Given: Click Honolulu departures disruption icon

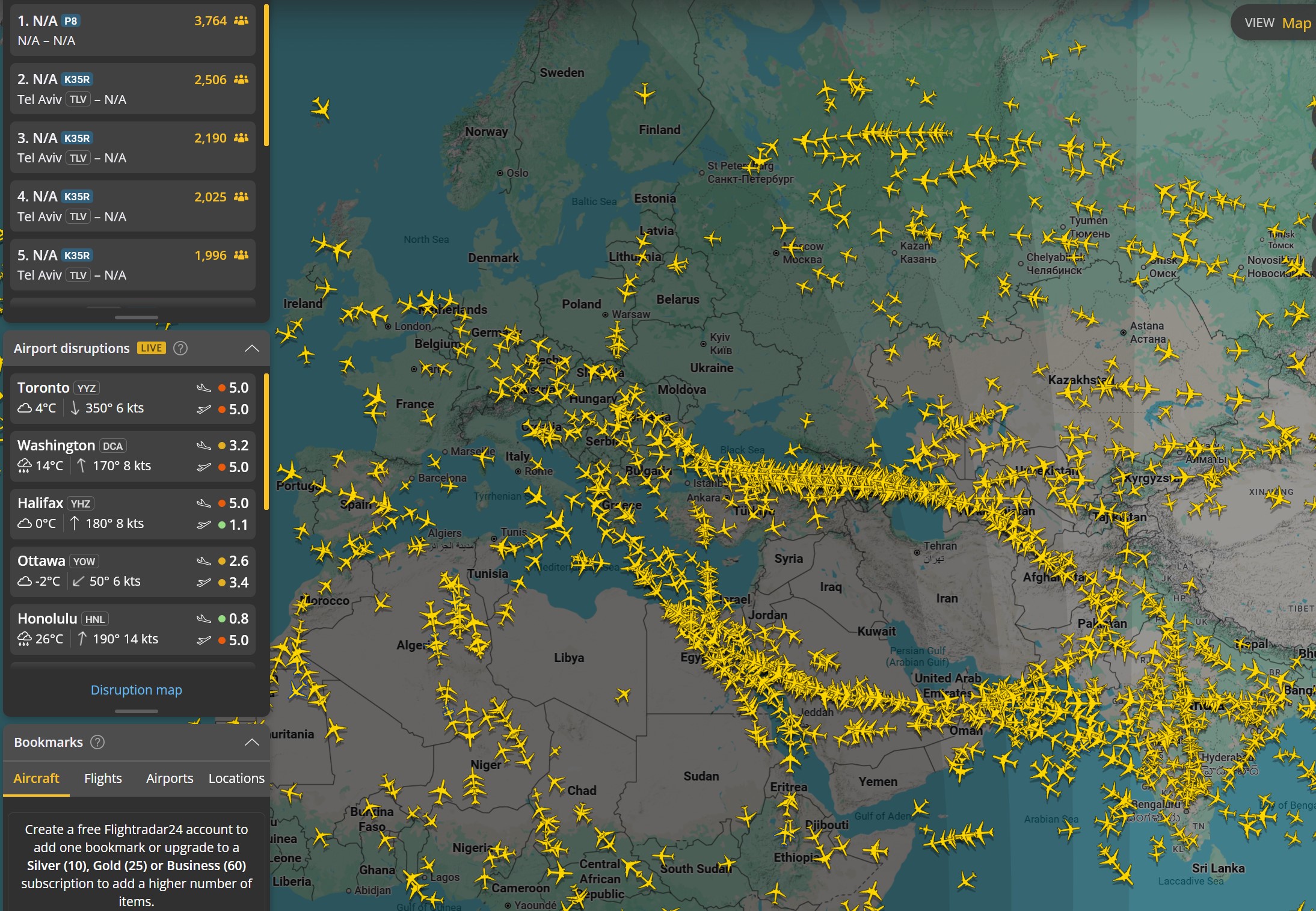Looking at the screenshot, I should 204,640.
